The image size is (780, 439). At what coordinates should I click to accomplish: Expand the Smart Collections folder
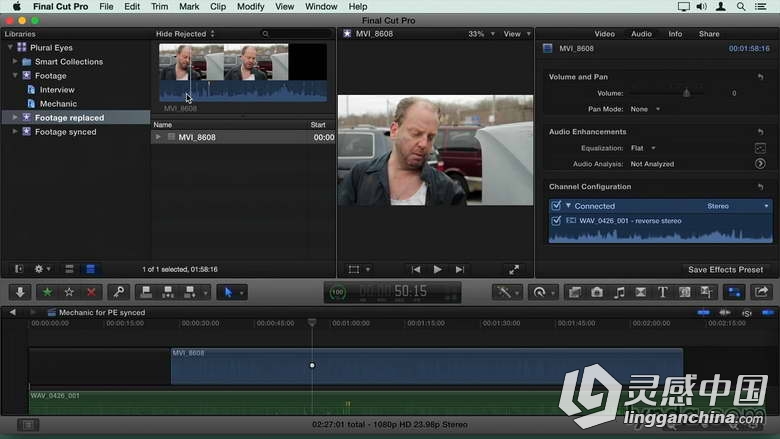[x=15, y=61]
